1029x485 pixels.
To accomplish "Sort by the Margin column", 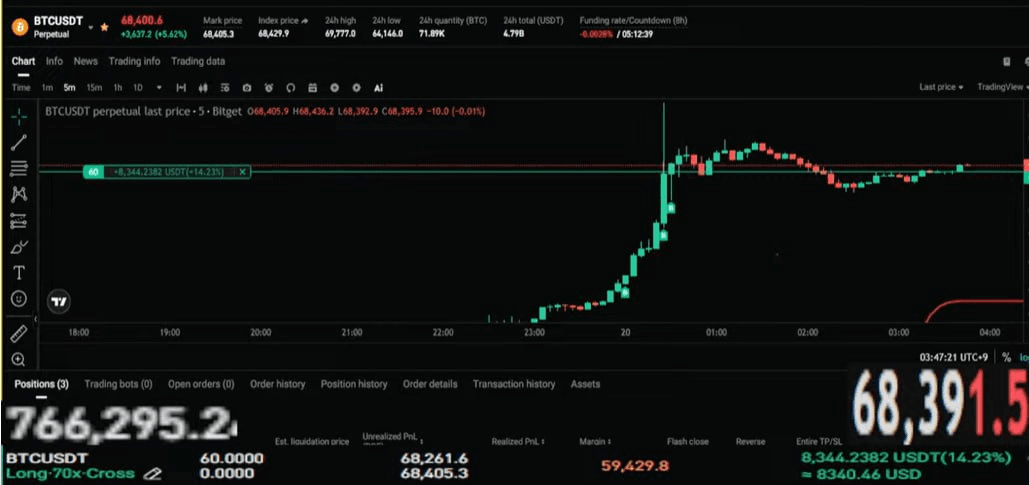I will pyautogui.click(x=596, y=442).
